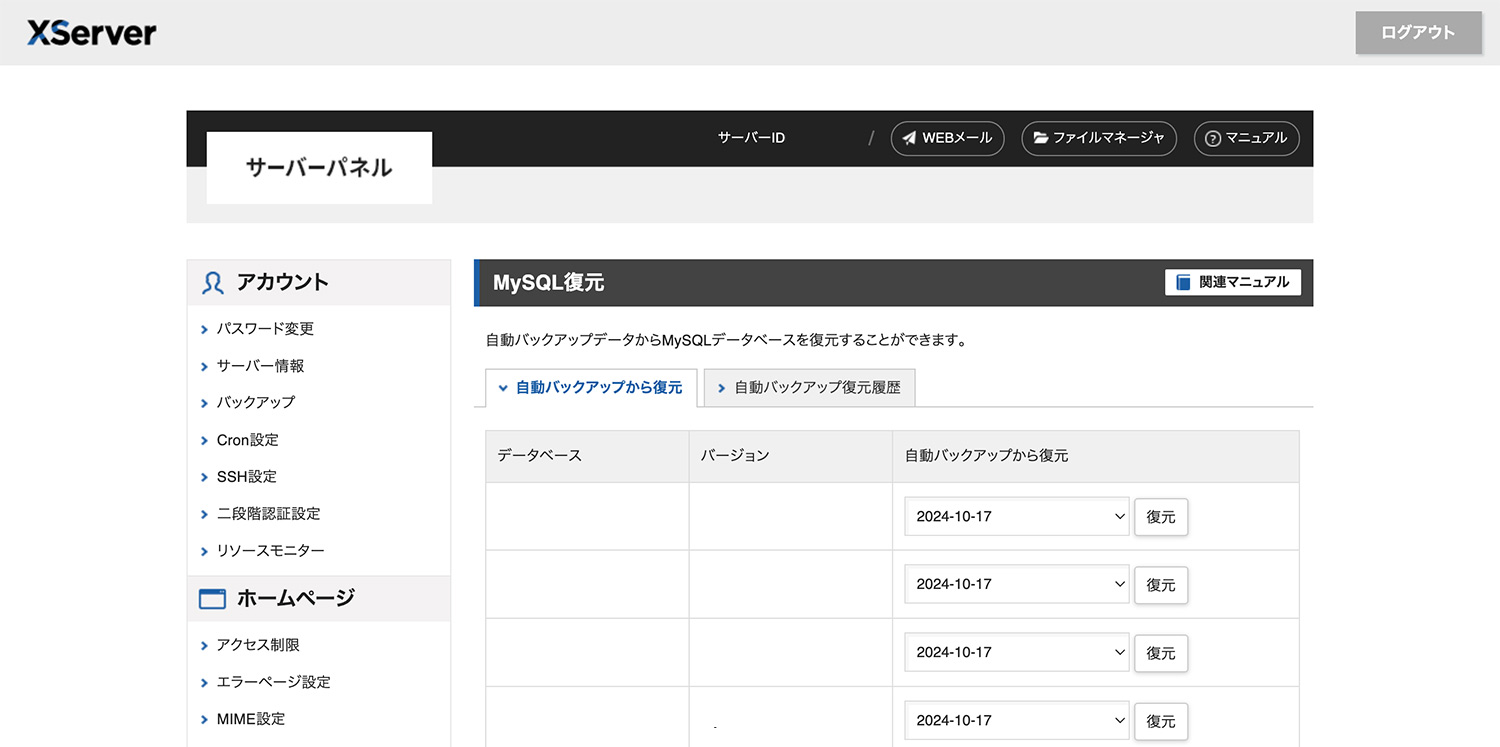Click the folder icon in ファイルマネージャ
This screenshot has height=747, width=1500.
pos(1041,138)
